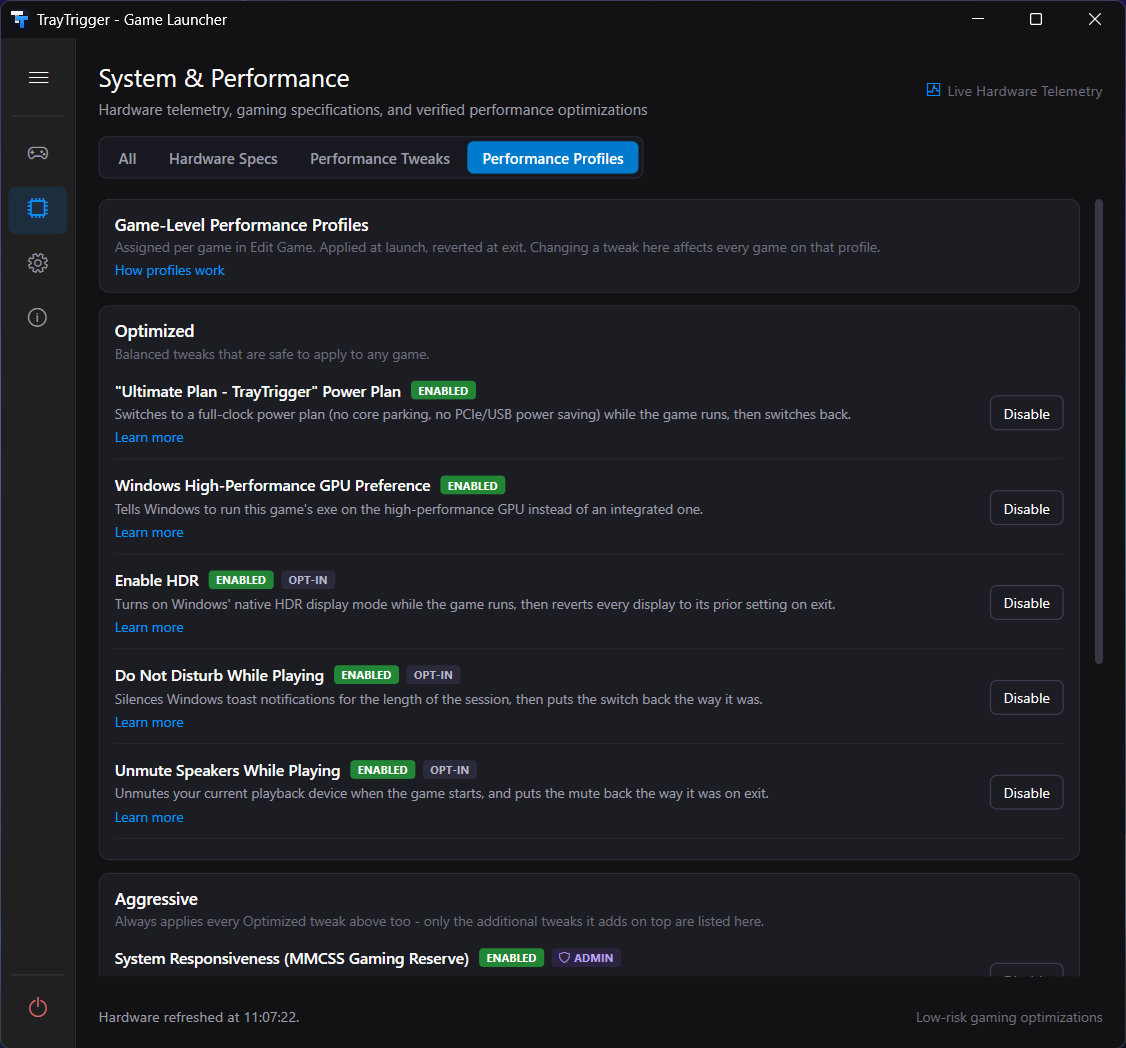Switch to the All tab
The image size is (1126, 1048).
pos(127,159)
